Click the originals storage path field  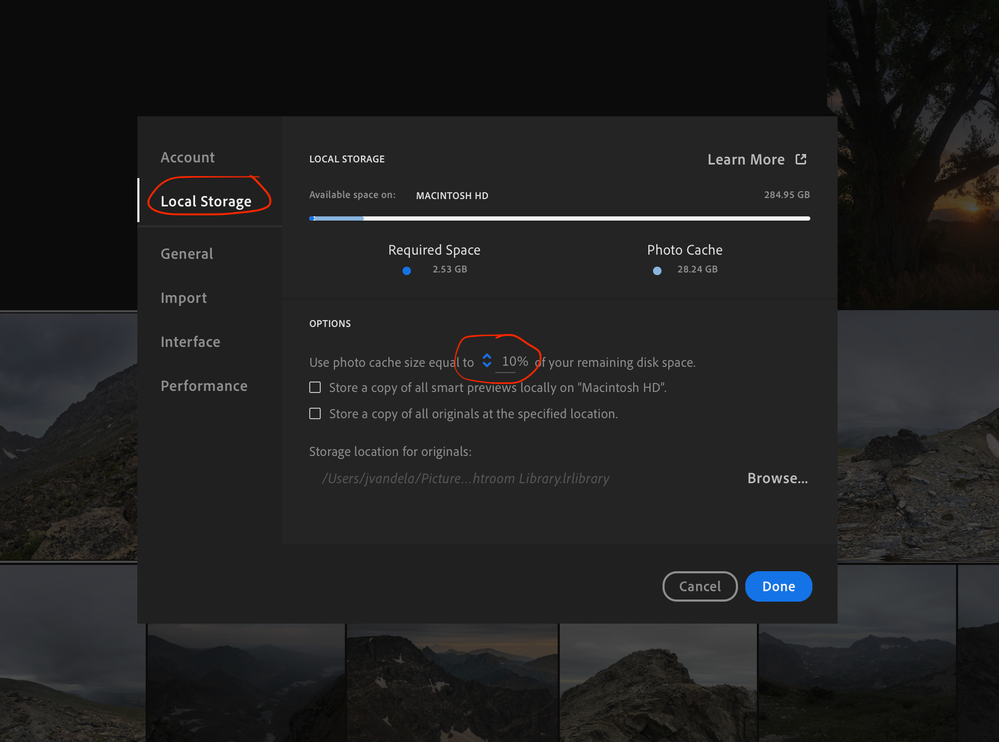[x=466, y=478]
